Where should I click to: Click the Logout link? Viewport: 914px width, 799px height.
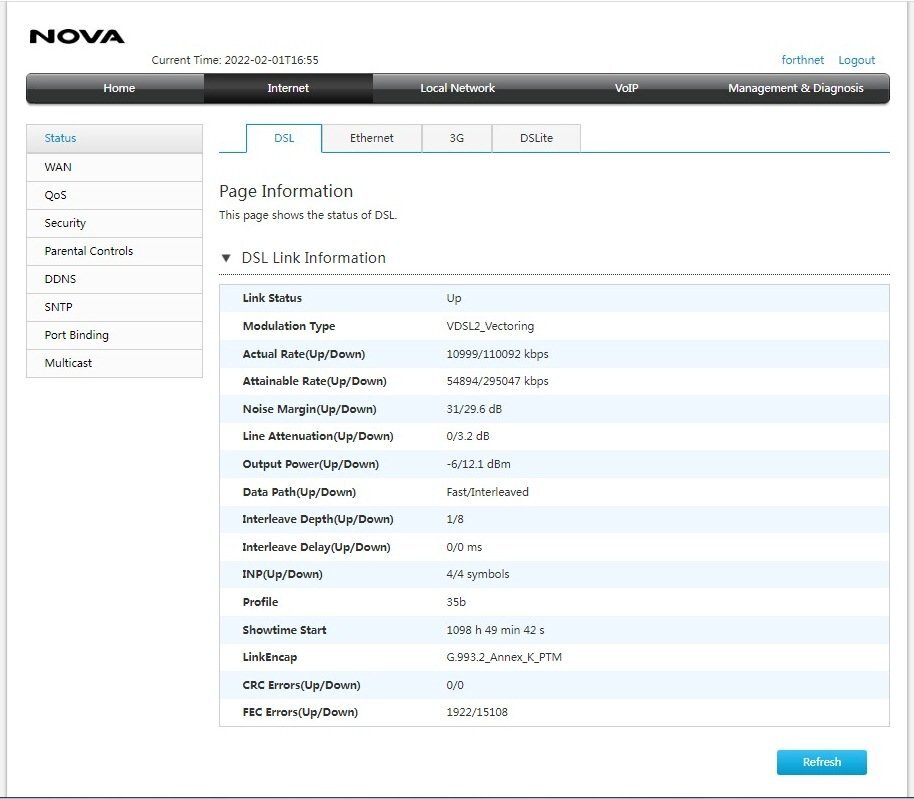[856, 60]
